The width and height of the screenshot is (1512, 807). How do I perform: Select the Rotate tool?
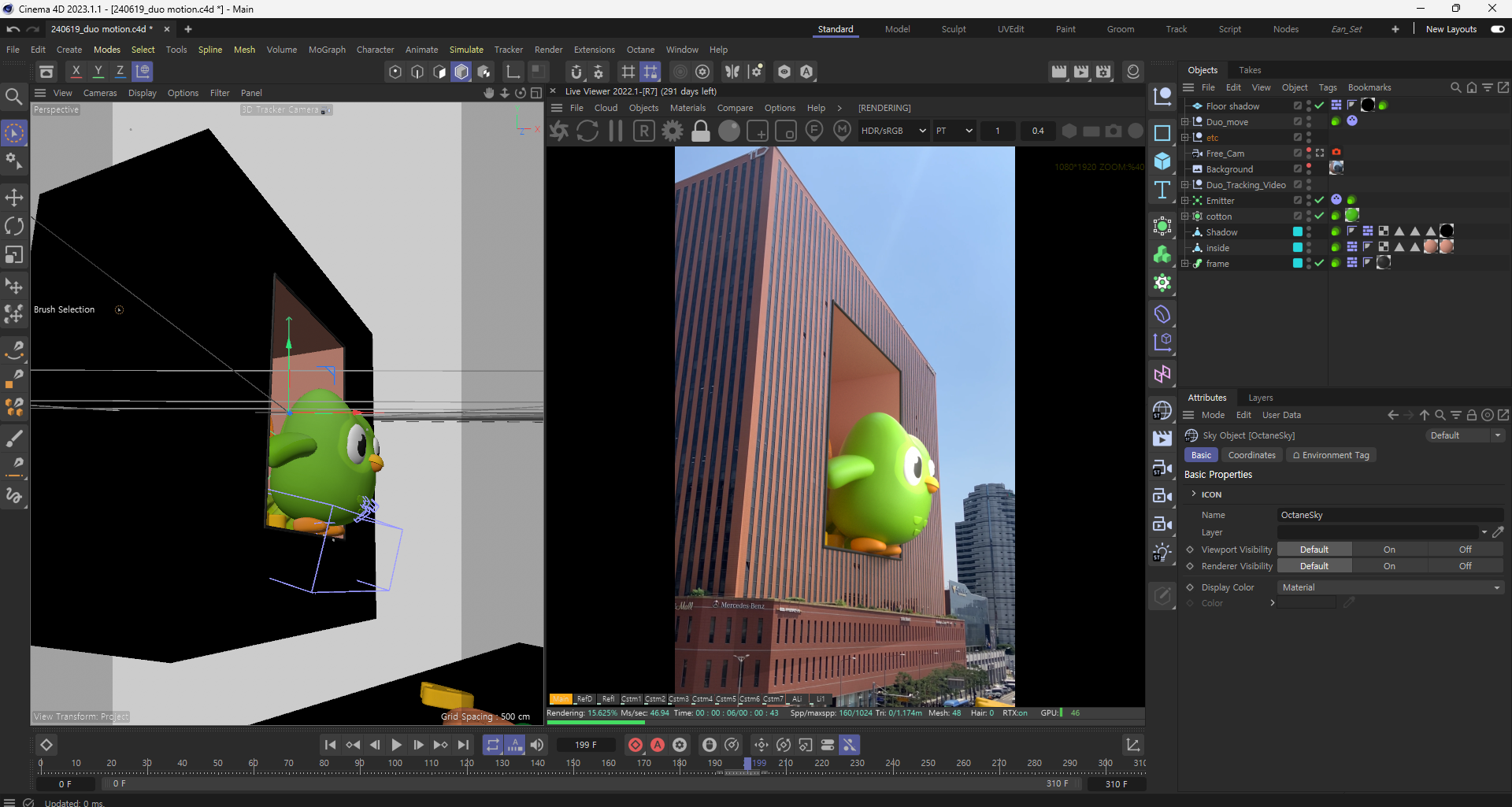(14, 226)
